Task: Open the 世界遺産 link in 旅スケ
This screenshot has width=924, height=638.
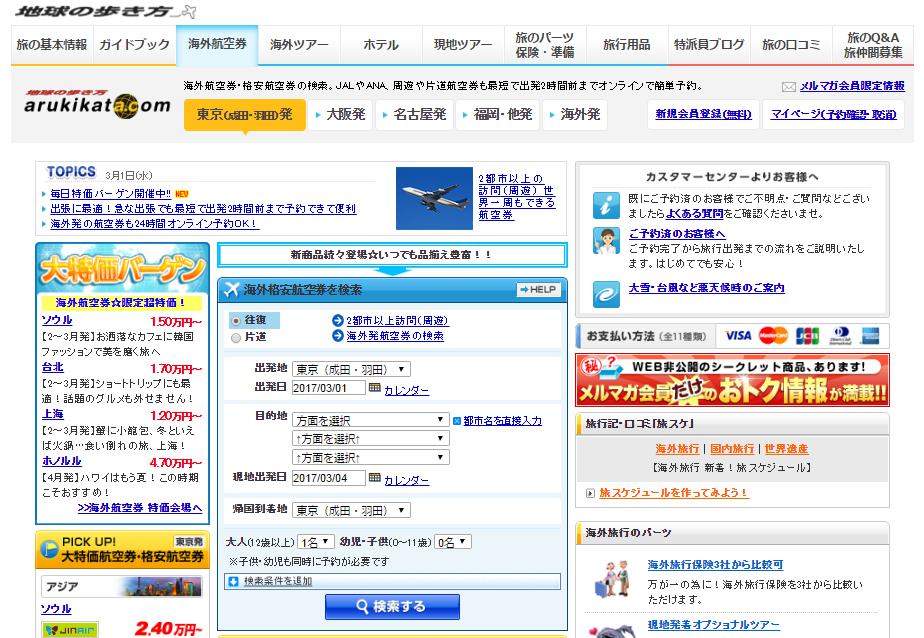Action: click(x=786, y=449)
